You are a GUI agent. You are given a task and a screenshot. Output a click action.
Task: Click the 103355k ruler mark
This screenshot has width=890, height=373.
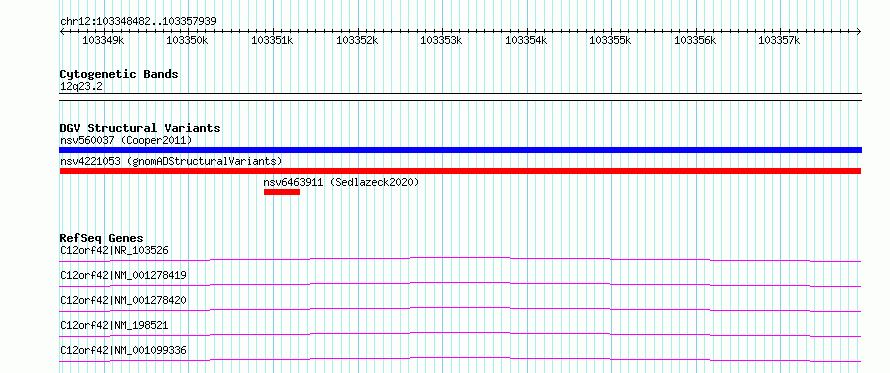click(611, 40)
